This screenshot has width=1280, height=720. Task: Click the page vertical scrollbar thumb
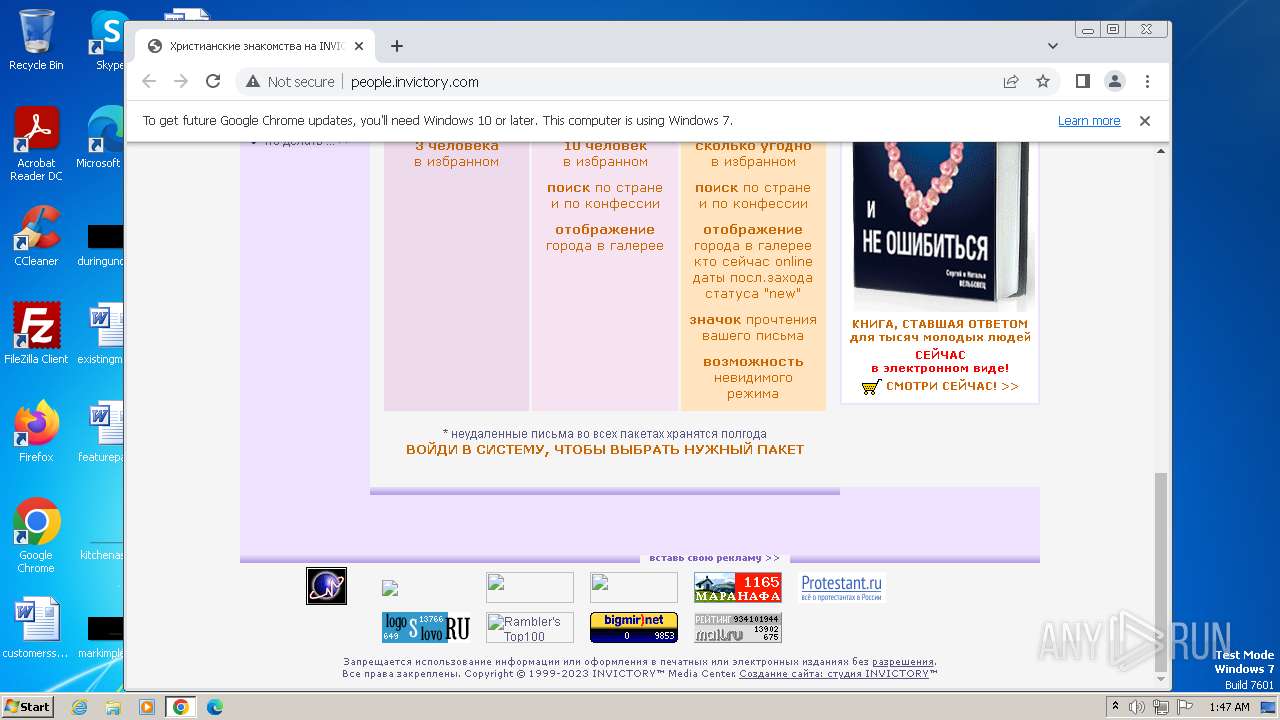[1161, 570]
